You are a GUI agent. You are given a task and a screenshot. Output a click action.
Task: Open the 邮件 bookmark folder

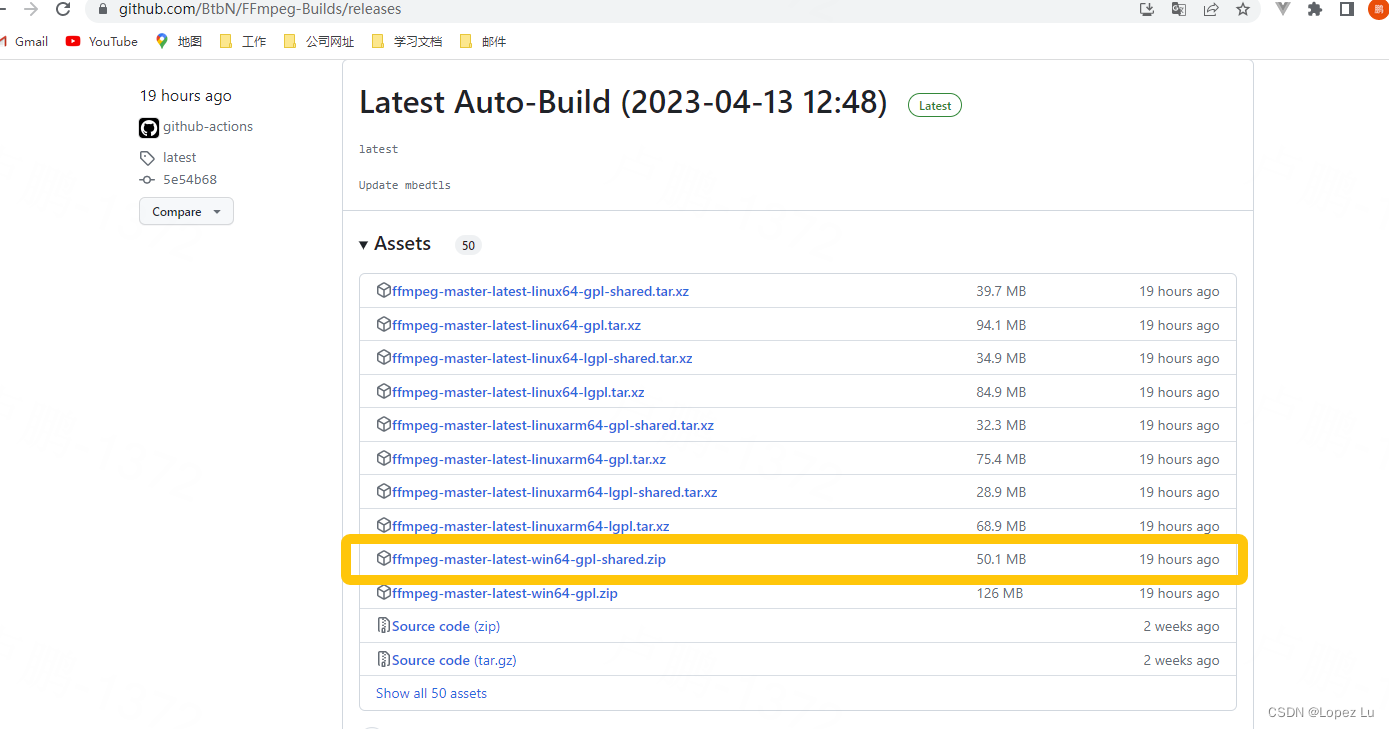[483, 41]
